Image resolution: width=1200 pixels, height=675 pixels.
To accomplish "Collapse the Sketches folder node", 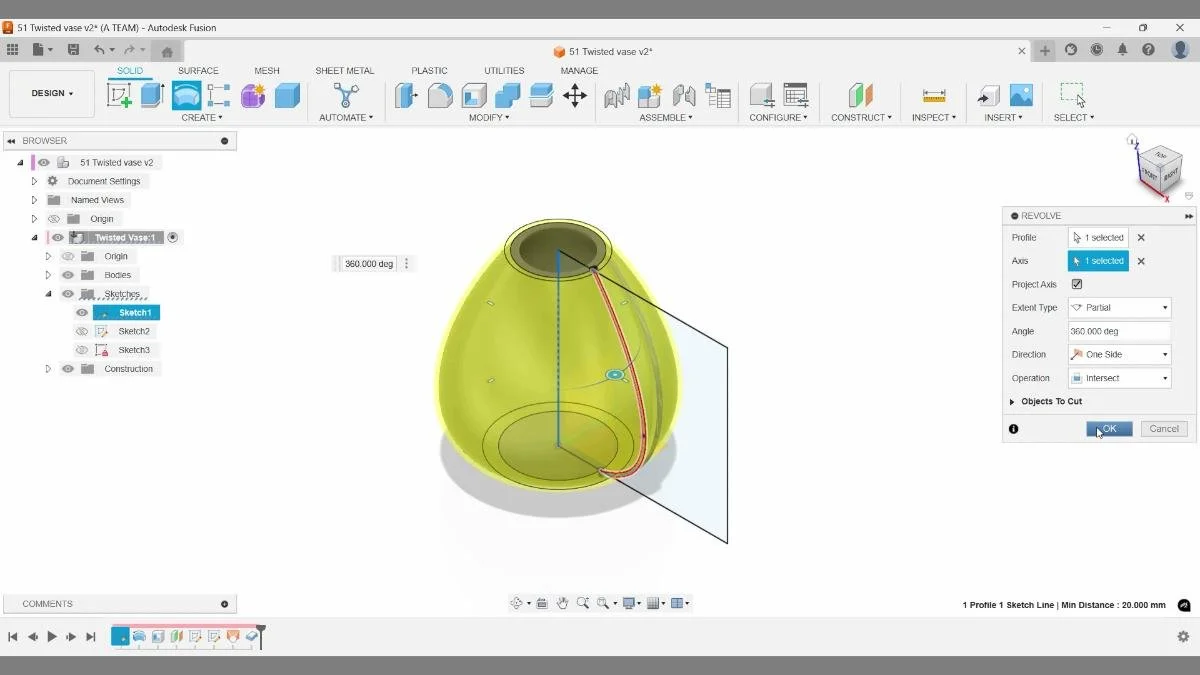I will point(48,294).
